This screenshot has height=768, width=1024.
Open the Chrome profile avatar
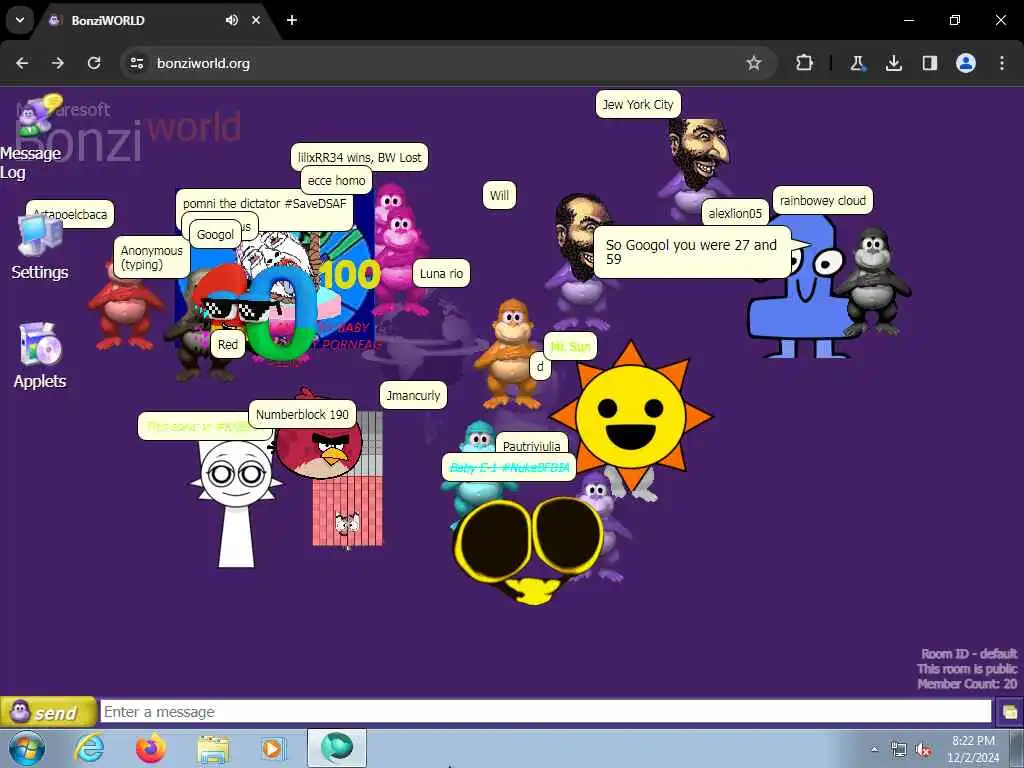966,63
